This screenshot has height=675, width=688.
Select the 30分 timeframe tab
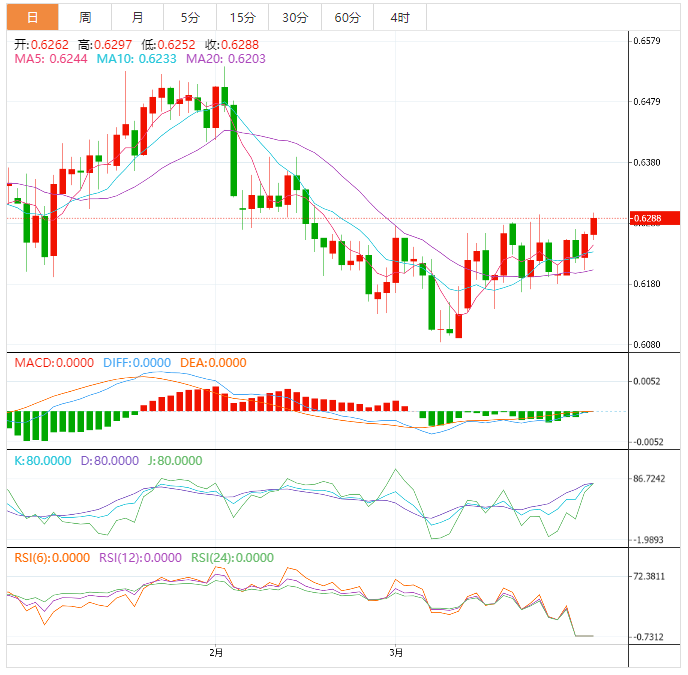click(295, 18)
